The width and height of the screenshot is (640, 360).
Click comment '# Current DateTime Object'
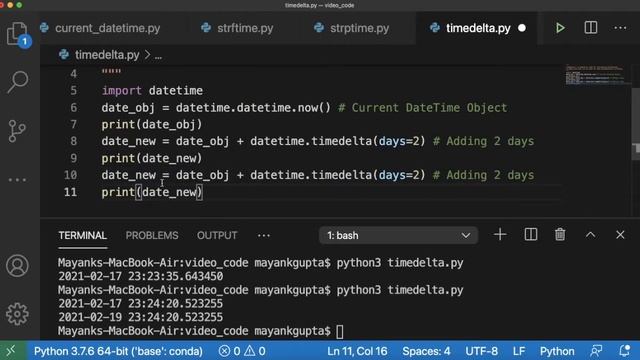tap(422, 107)
